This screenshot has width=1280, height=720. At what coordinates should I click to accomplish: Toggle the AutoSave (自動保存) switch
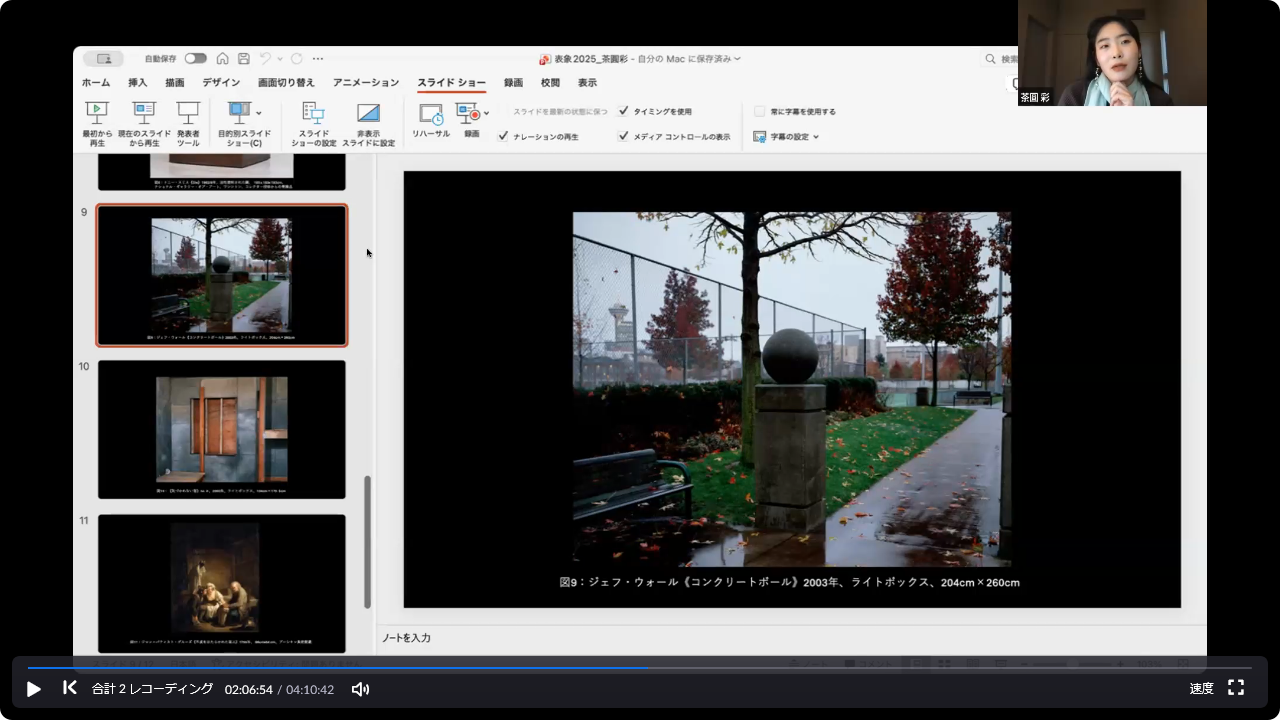point(195,59)
